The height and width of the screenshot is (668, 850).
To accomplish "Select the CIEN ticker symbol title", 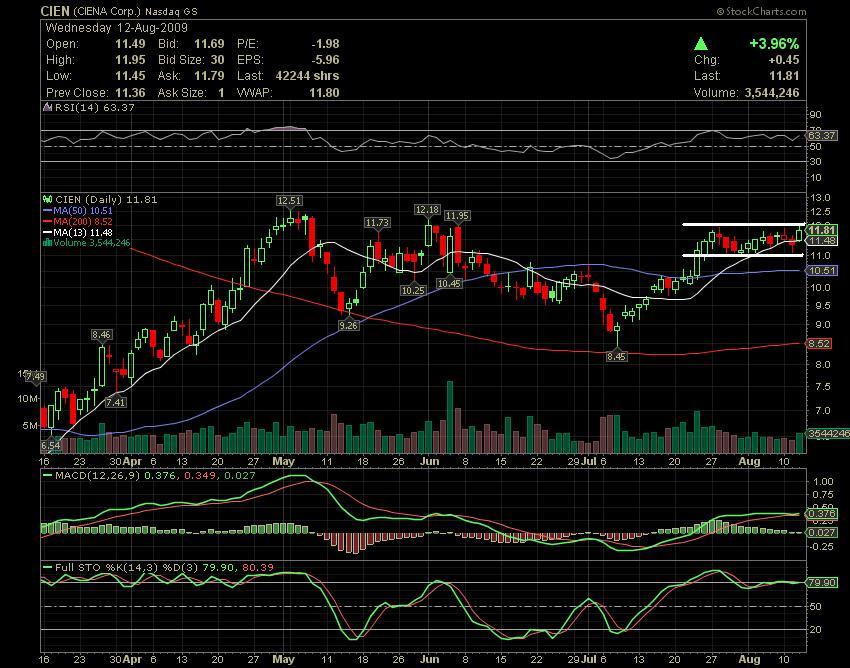I will [55, 11].
